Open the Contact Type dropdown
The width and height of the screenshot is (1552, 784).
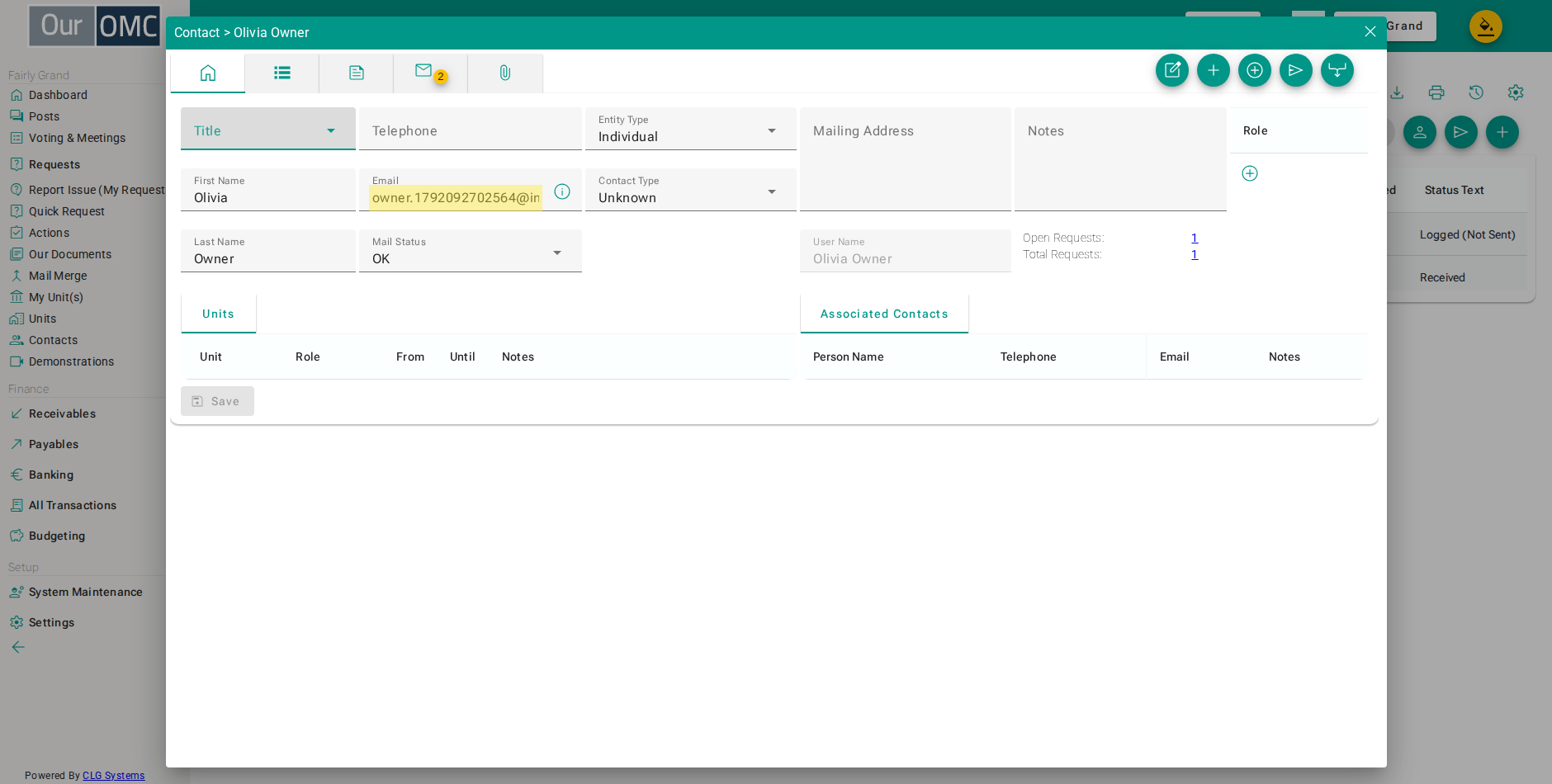click(x=691, y=190)
